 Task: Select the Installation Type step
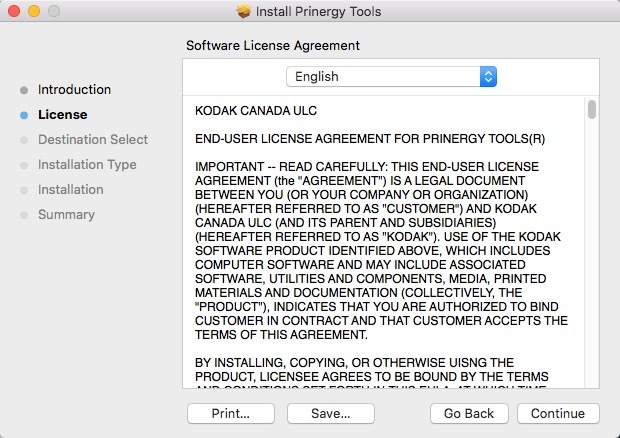[87, 165]
